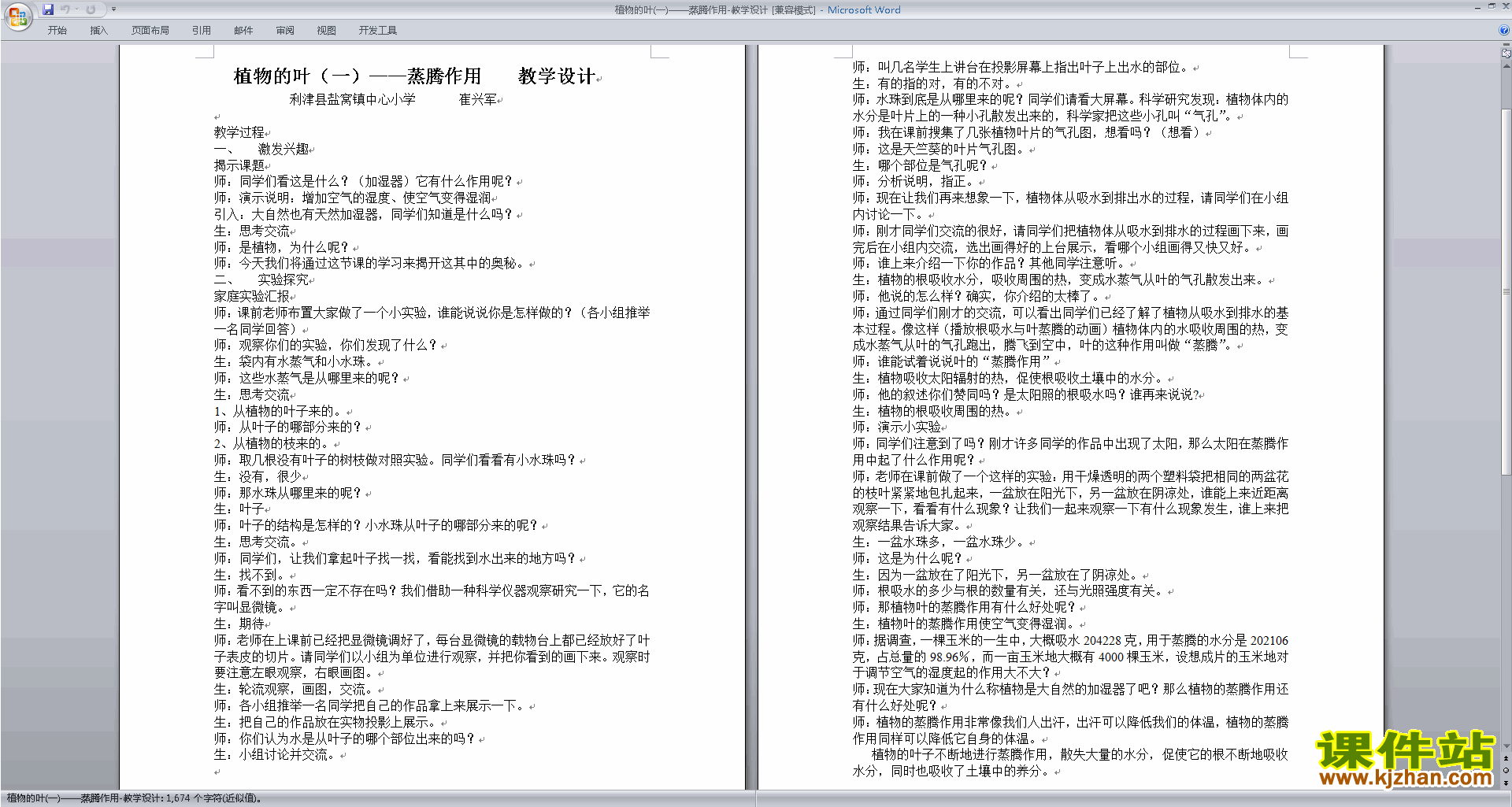Click the line 生：袋内有水蒸气和小水珠。
This screenshot has height=807, width=1512.
tap(295, 361)
